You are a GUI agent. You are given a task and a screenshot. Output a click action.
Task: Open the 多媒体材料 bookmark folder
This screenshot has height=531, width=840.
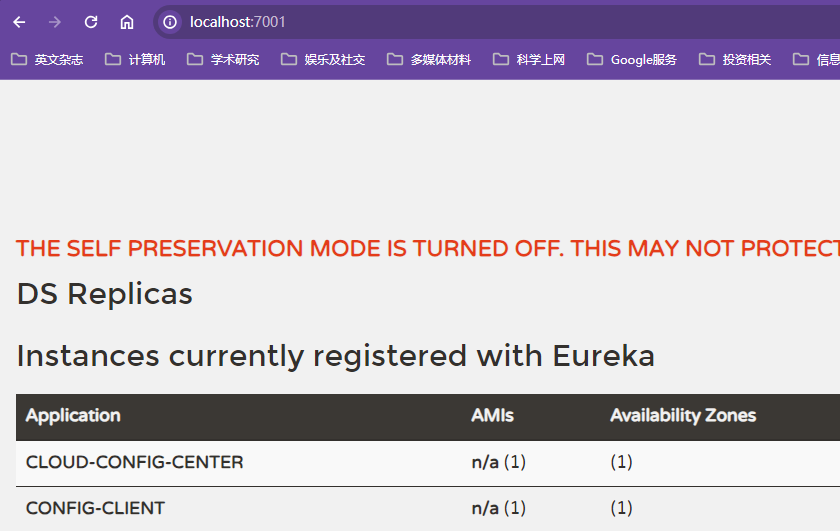click(x=429, y=60)
